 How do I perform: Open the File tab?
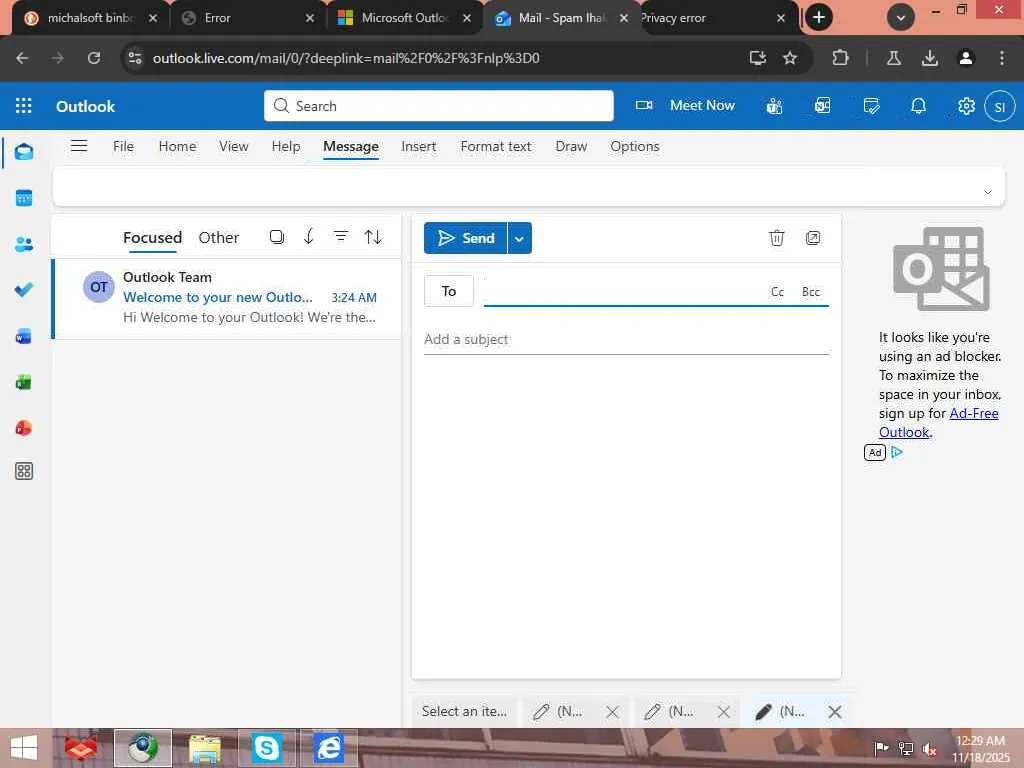(123, 146)
